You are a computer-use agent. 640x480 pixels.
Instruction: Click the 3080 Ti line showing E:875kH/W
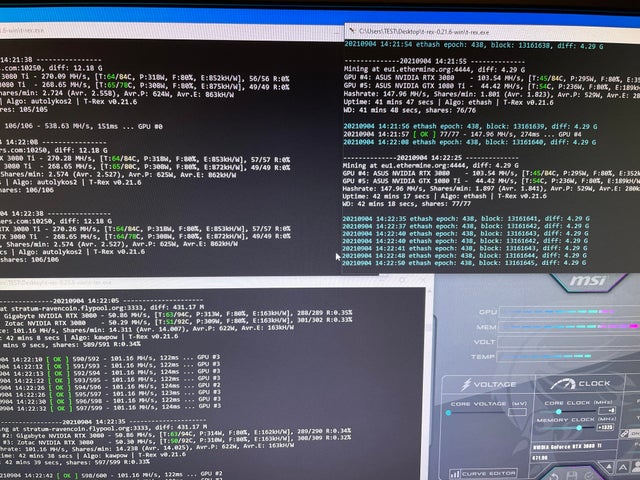(145, 85)
